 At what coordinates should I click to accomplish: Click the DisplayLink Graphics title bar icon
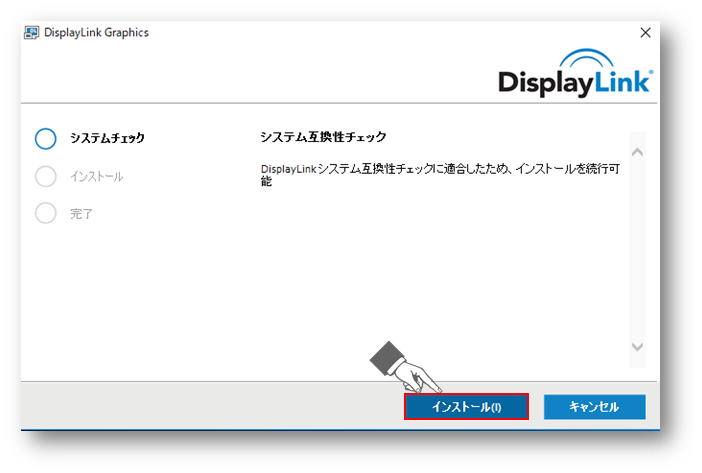(x=31, y=33)
